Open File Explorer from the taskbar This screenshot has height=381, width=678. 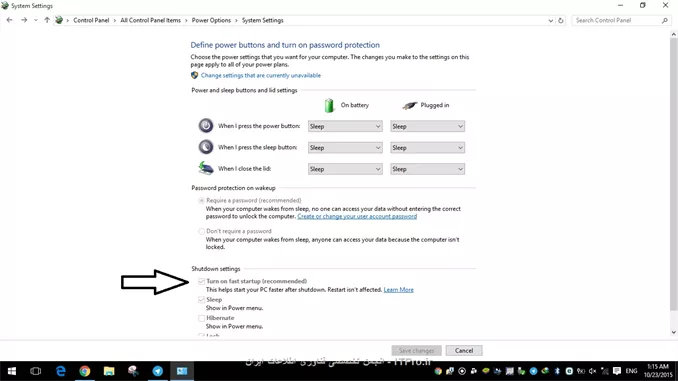click(109, 371)
